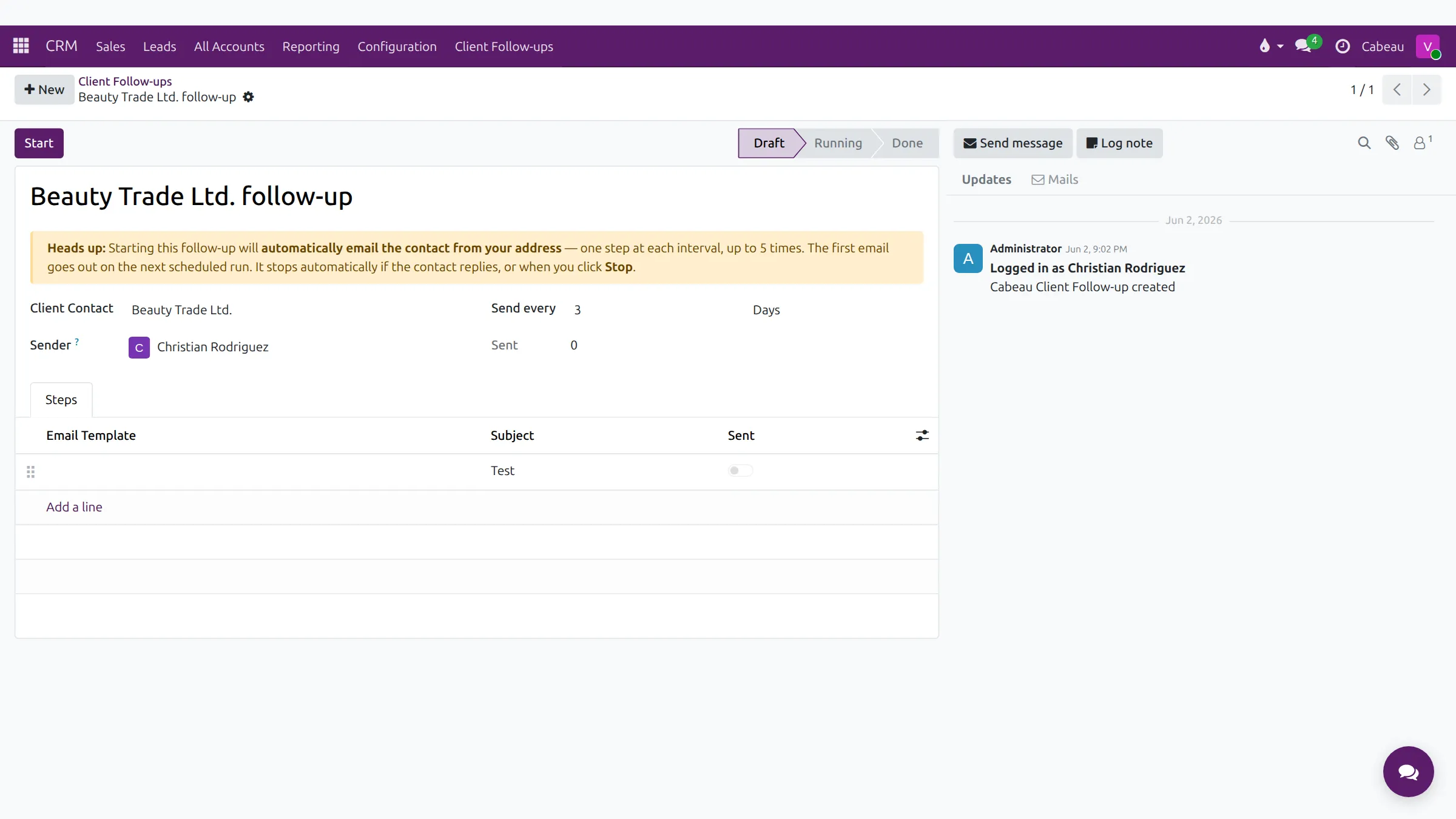Create a New follow-up record
The height and width of the screenshot is (819, 1456).
point(44,90)
